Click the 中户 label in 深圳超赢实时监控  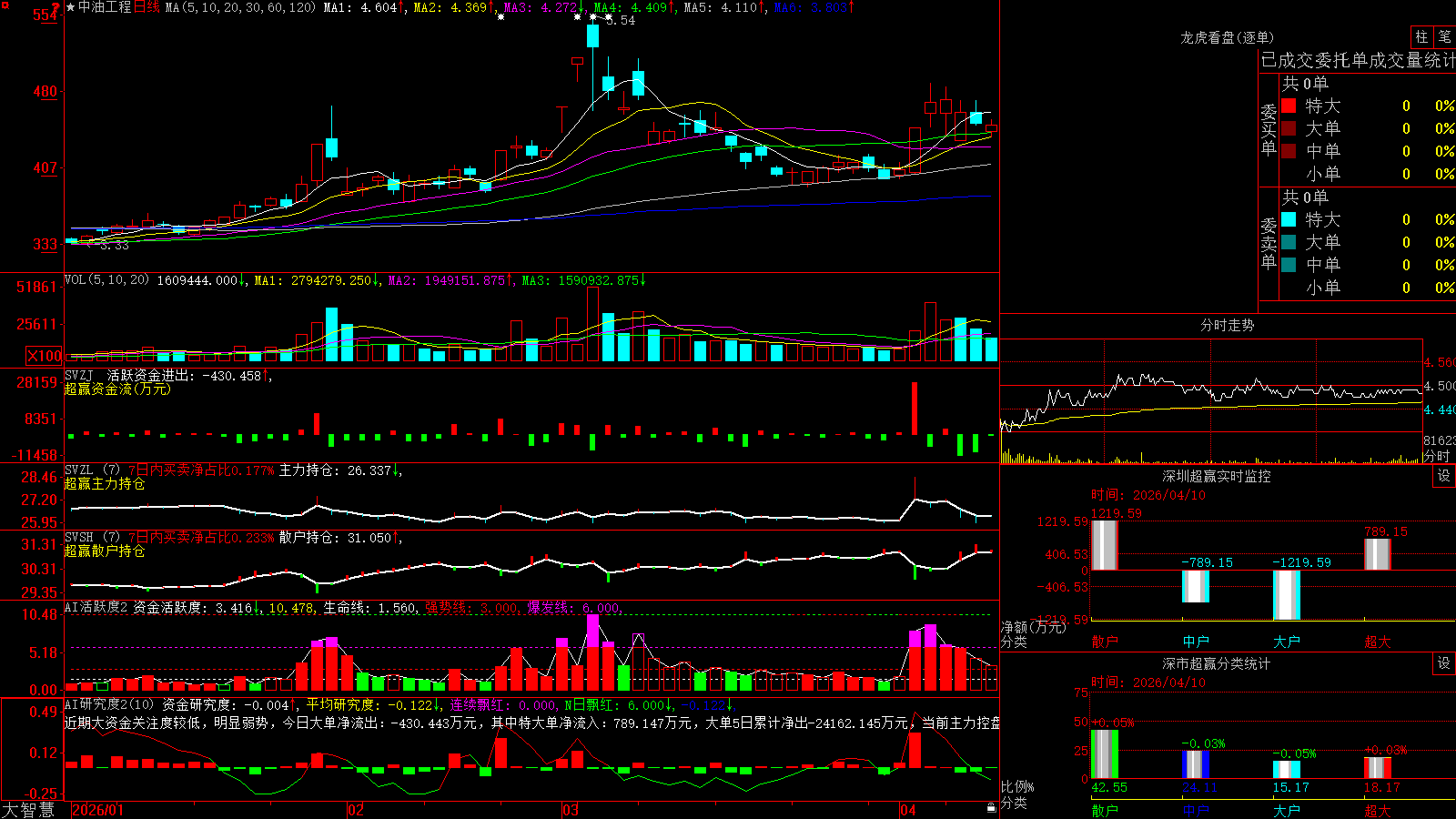coord(1196,642)
